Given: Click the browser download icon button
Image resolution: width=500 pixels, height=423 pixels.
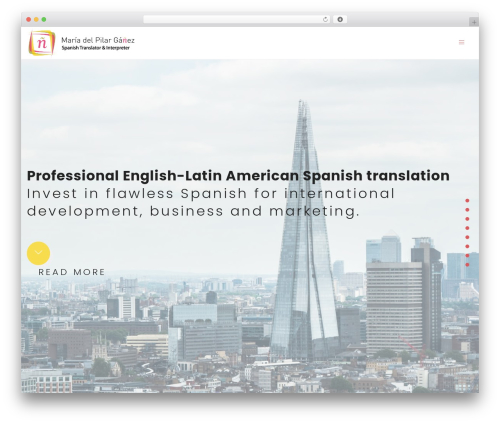Looking at the screenshot, I should pyautogui.click(x=340, y=20).
